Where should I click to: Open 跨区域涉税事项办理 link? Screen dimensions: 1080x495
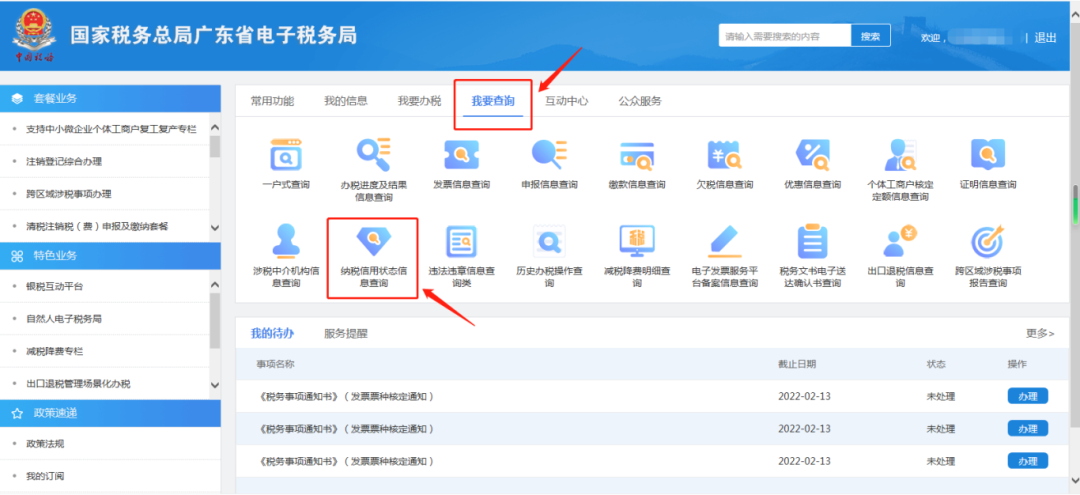(68, 194)
